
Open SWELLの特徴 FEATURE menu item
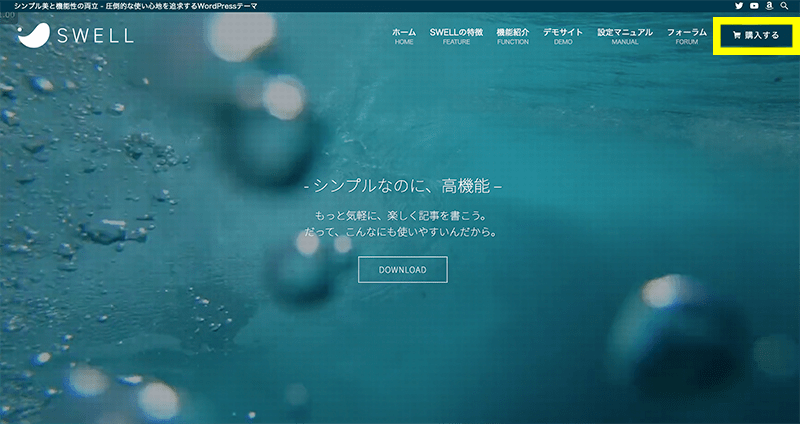tap(456, 36)
